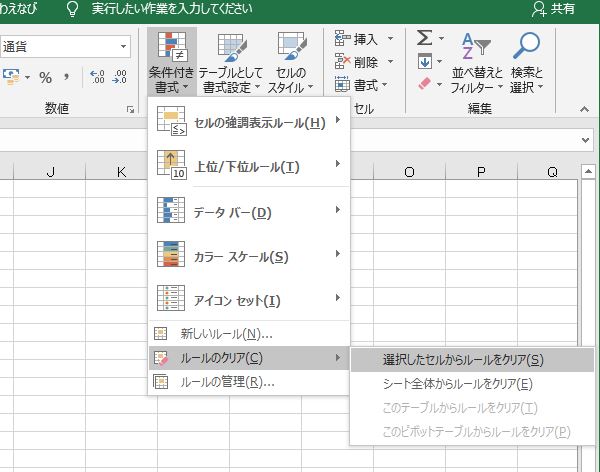The width and height of the screenshot is (600, 472).
Task: Select column Q header
Action: point(548,171)
